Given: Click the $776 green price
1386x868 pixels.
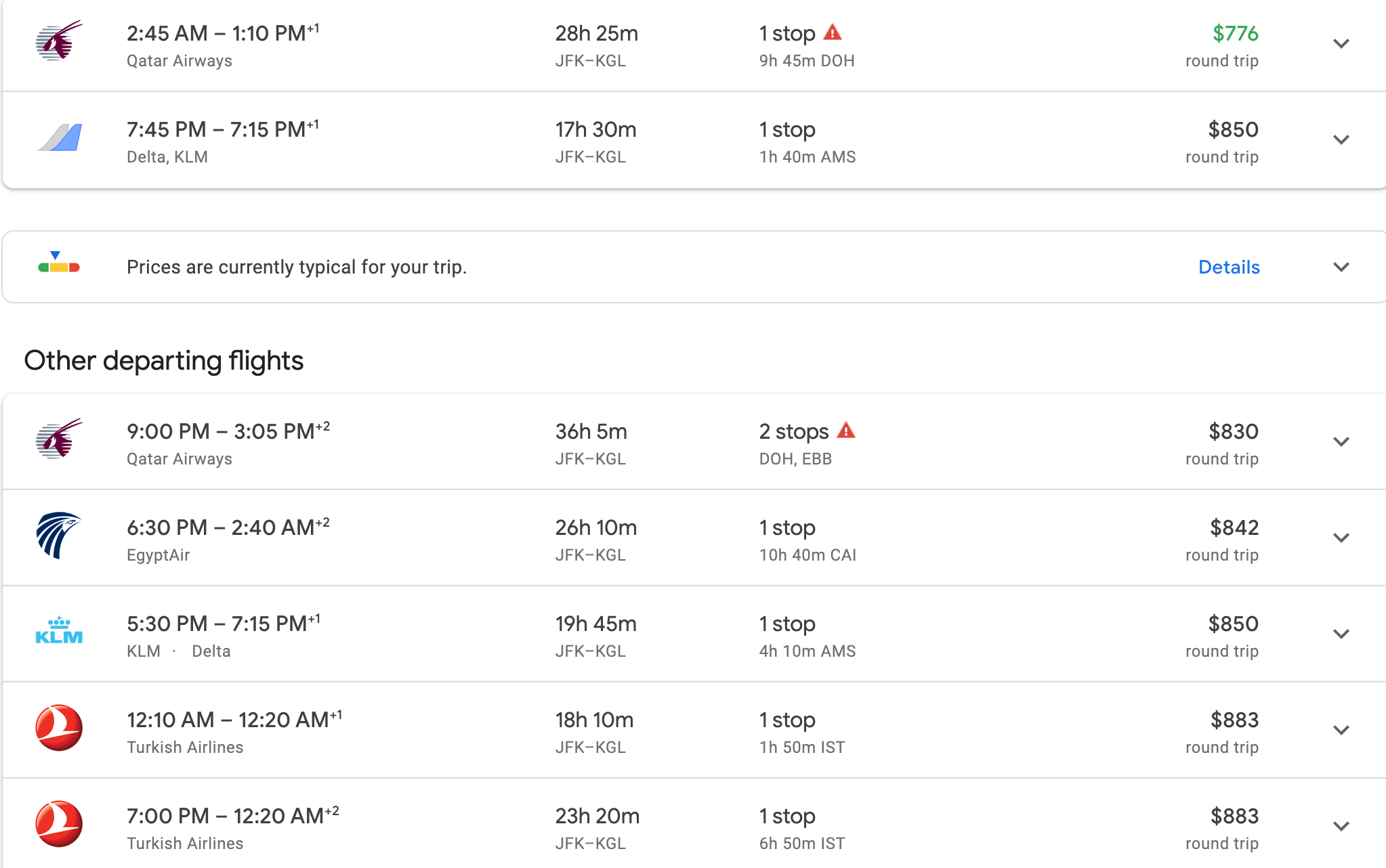Looking at the screenshot, I should [1235, 33].
